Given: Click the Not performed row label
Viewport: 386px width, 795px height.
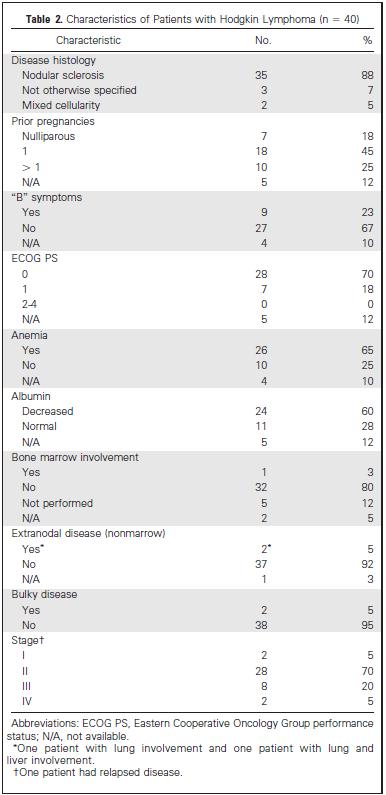Looking at the screenshot, I should [57, 503].
